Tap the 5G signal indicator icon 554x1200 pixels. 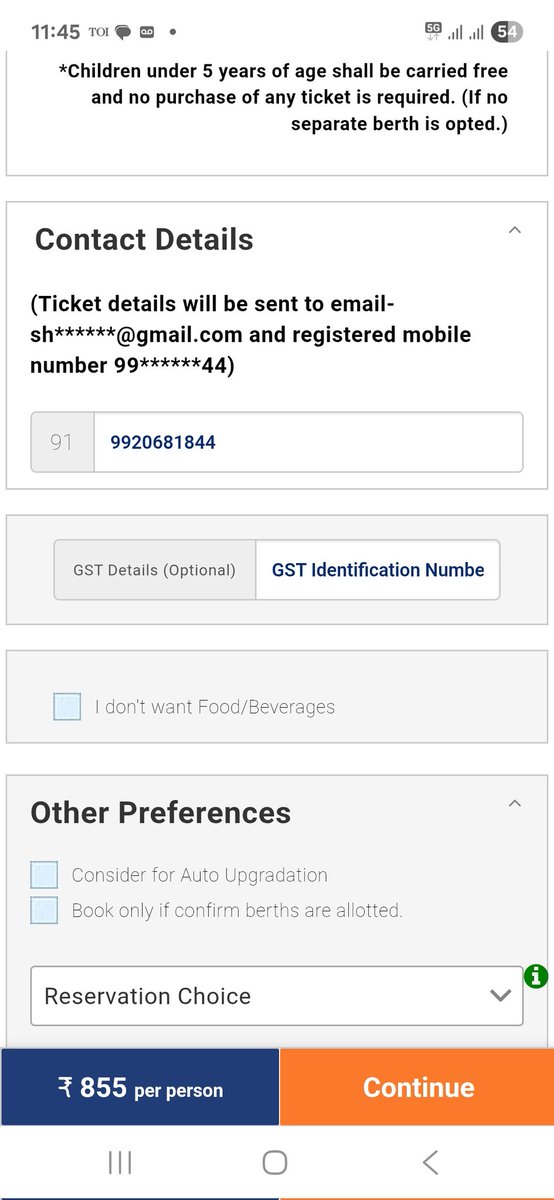tap(433, 31)
